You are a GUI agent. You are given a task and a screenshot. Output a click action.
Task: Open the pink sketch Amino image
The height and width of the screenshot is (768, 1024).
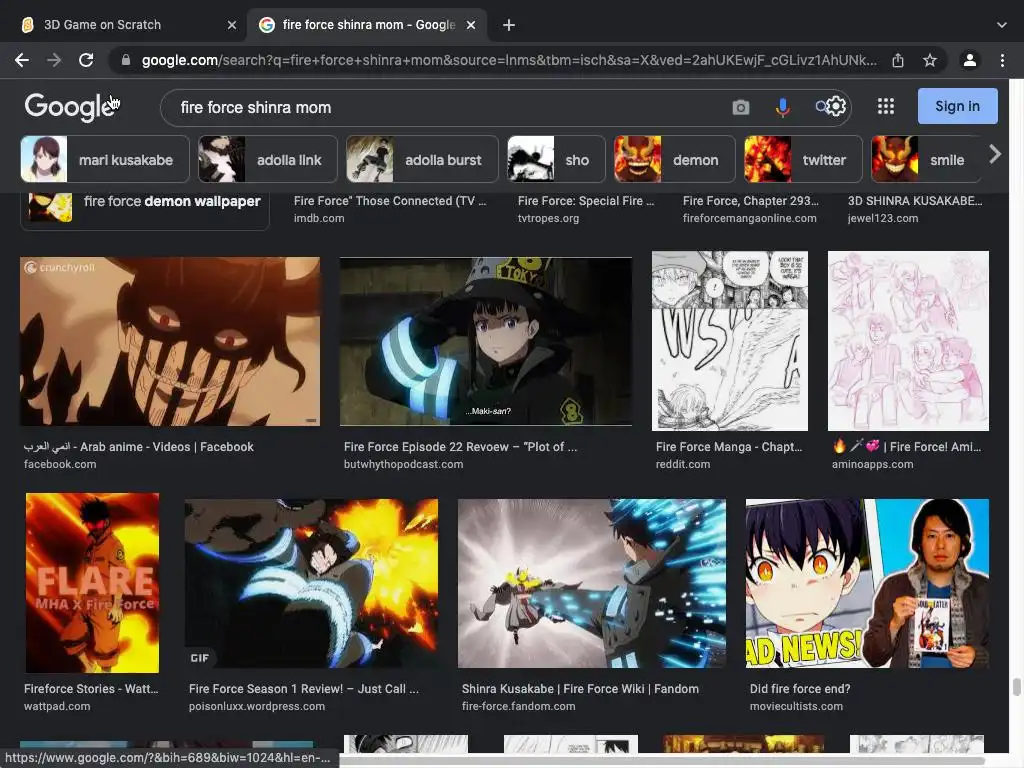[908, 341]
